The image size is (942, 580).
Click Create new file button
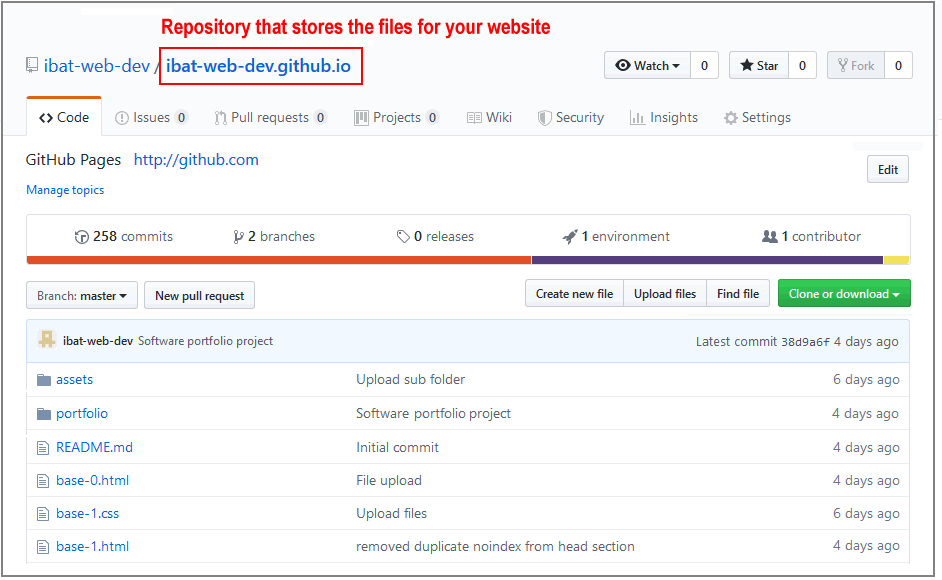[574, 294]
